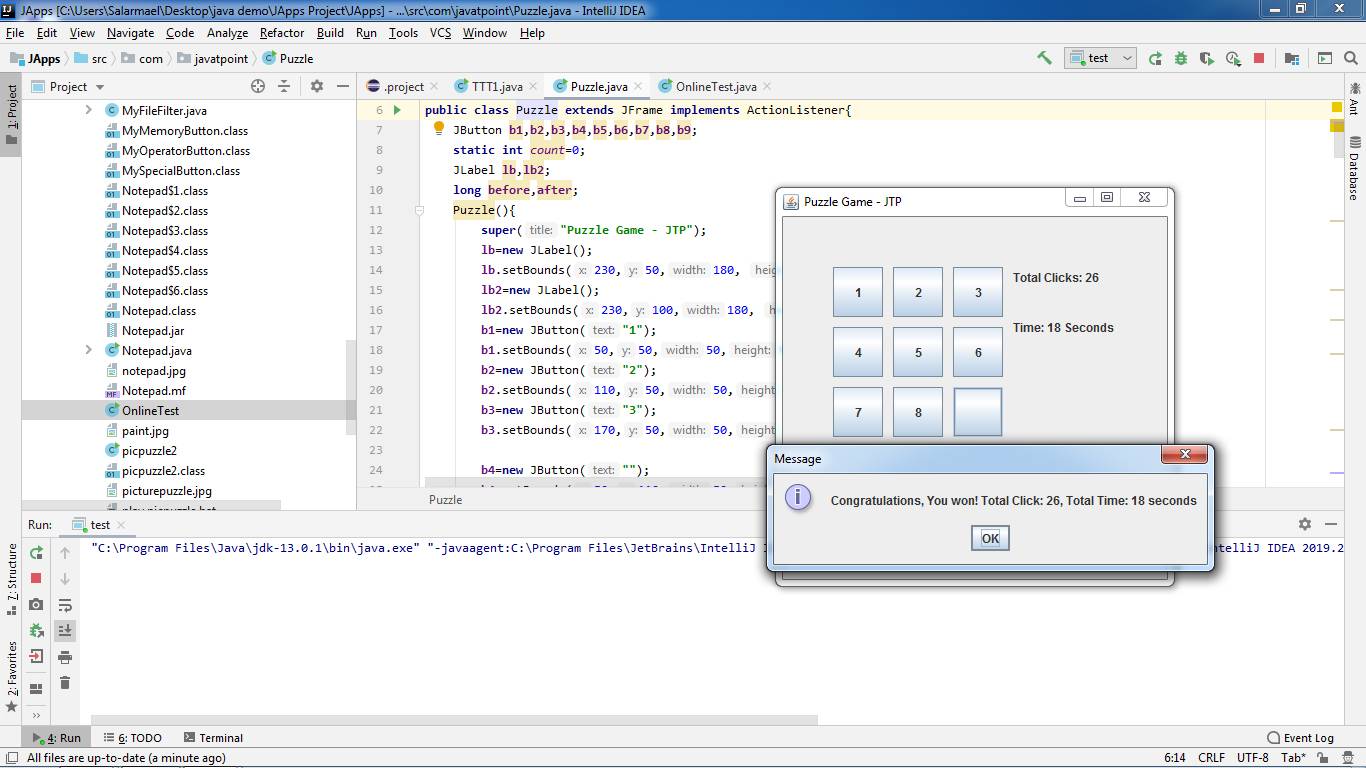Screen dimensions: 1366x768
Task: Click puzzle tile button 8
Action: click(918, 412)
